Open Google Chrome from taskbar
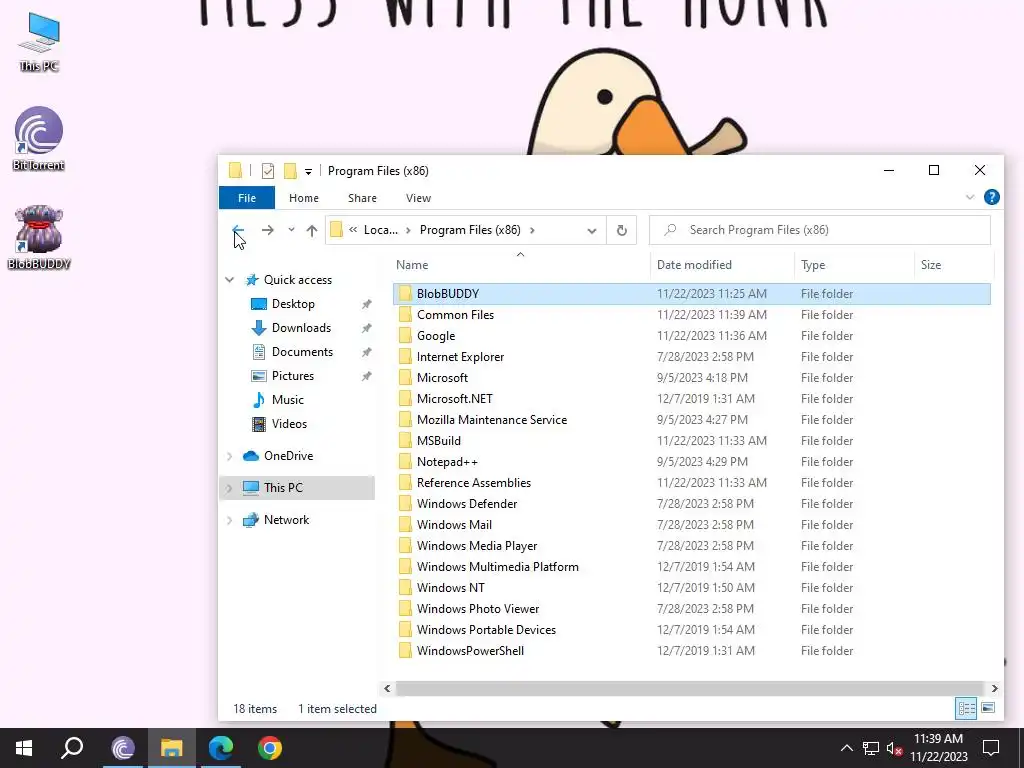The image size is (1024, 768). click(270, 748)
